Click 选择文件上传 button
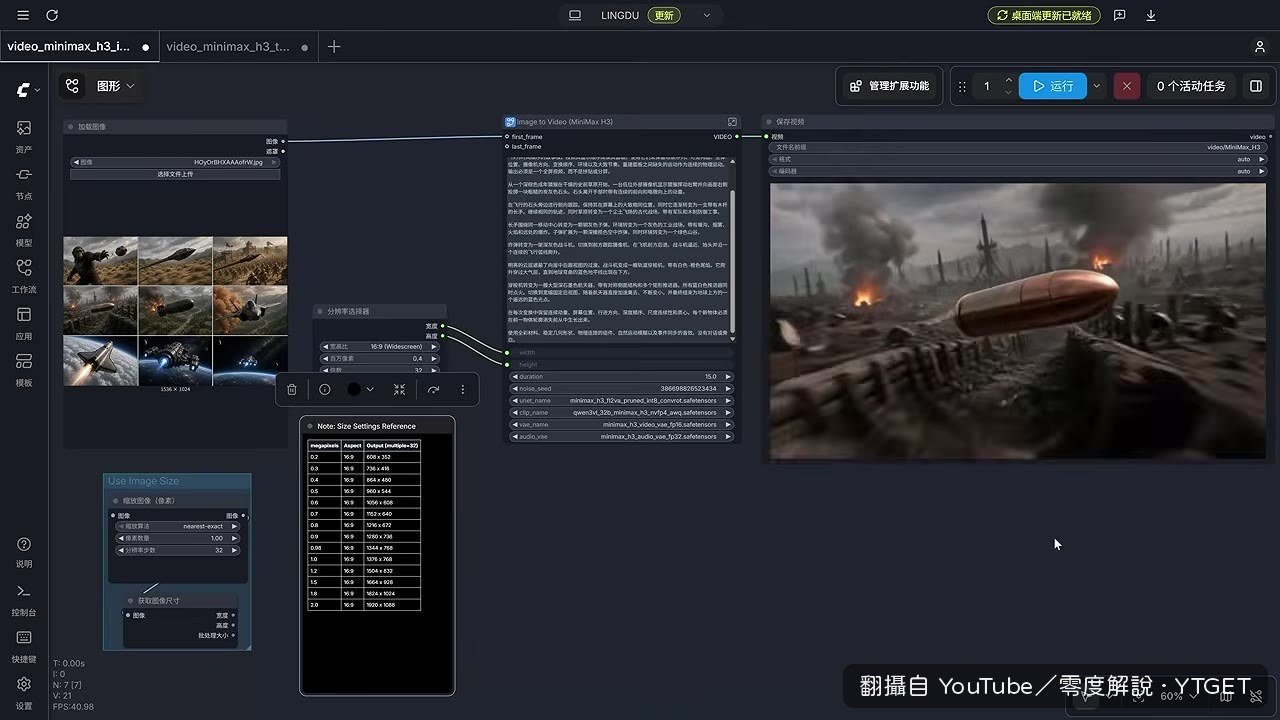Viewport: 1280px width, 720px height. click(x=175, y=174)
